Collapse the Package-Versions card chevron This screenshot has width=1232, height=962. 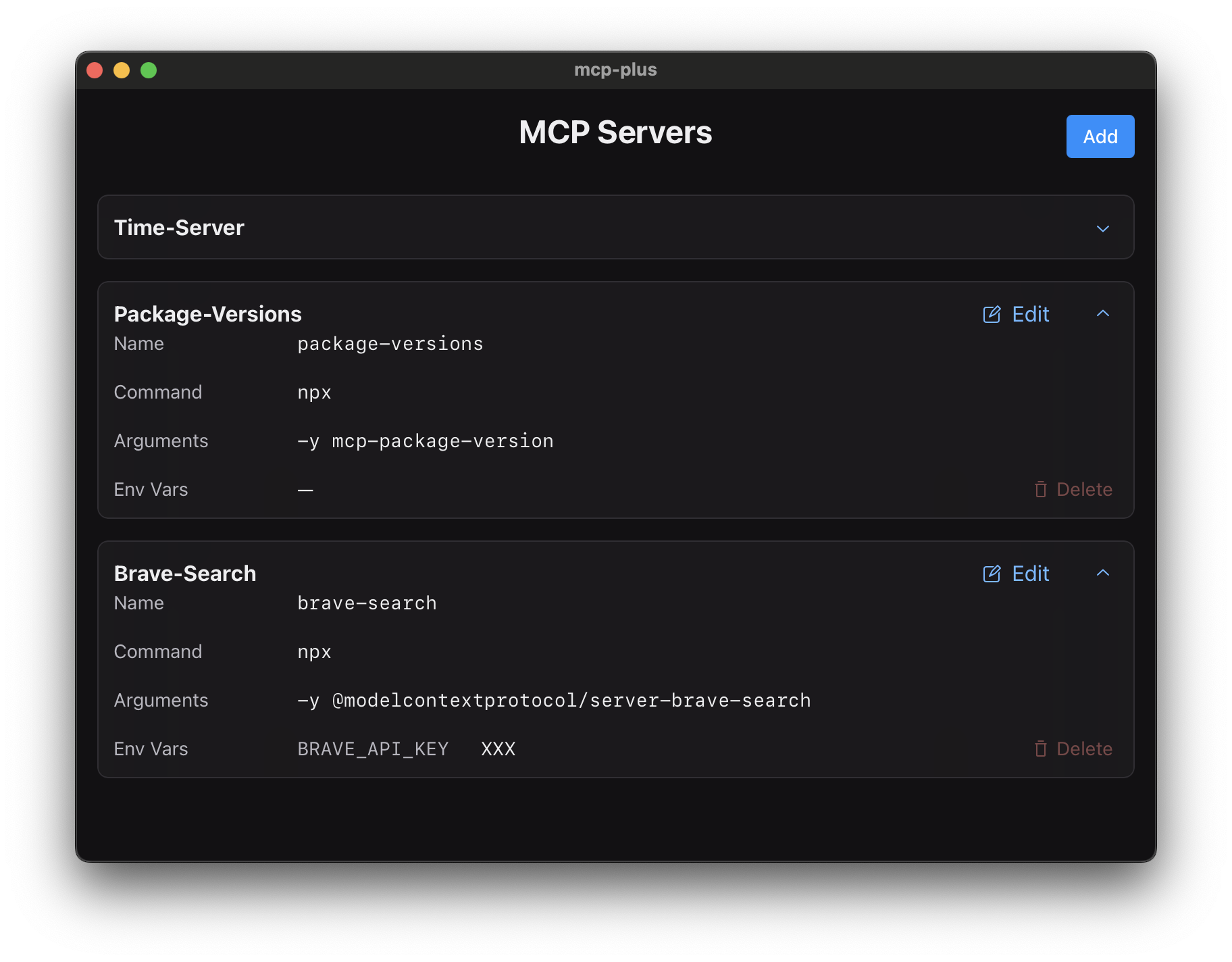tap(1102, 313)
